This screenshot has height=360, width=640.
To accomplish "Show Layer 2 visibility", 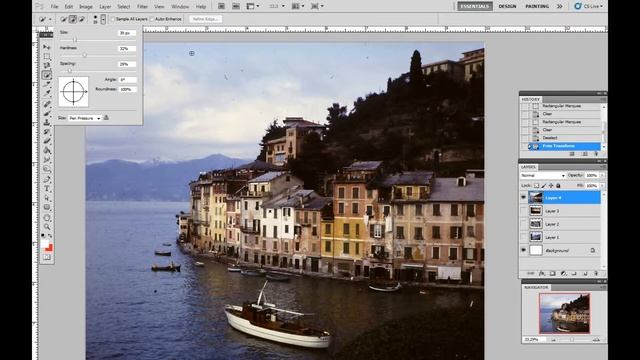I will click(524, 224).
